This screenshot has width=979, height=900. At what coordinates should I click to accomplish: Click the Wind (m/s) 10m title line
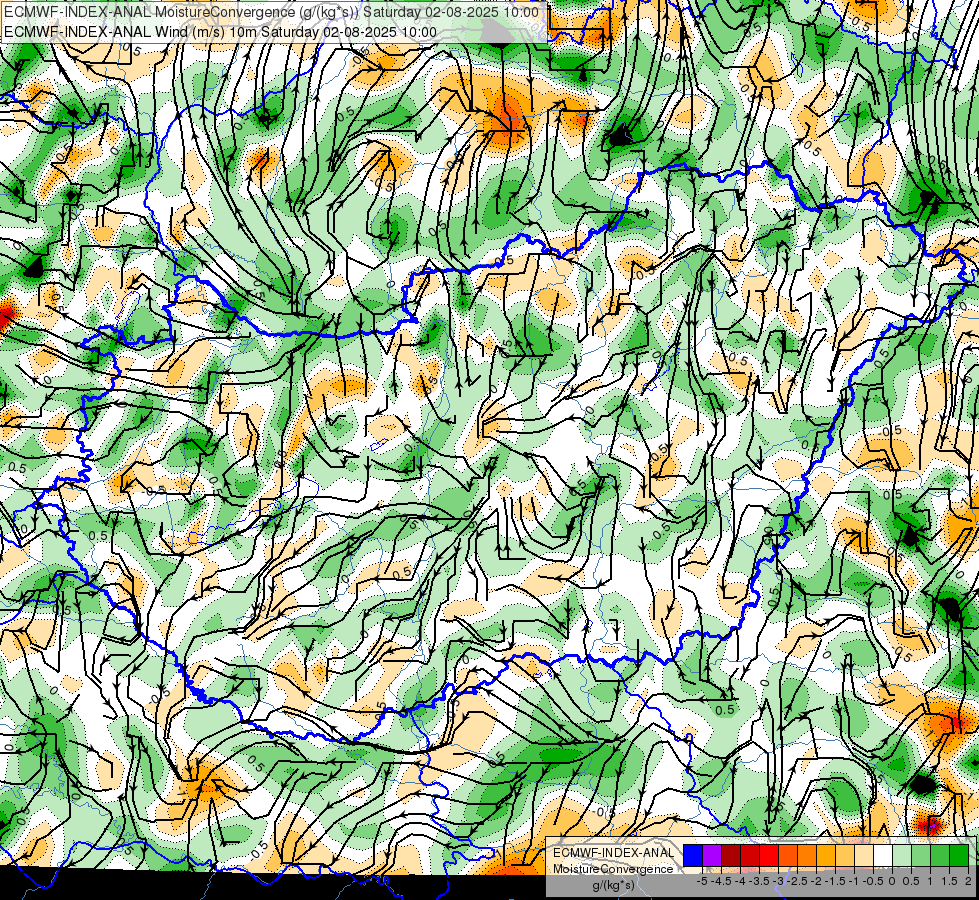220,32
